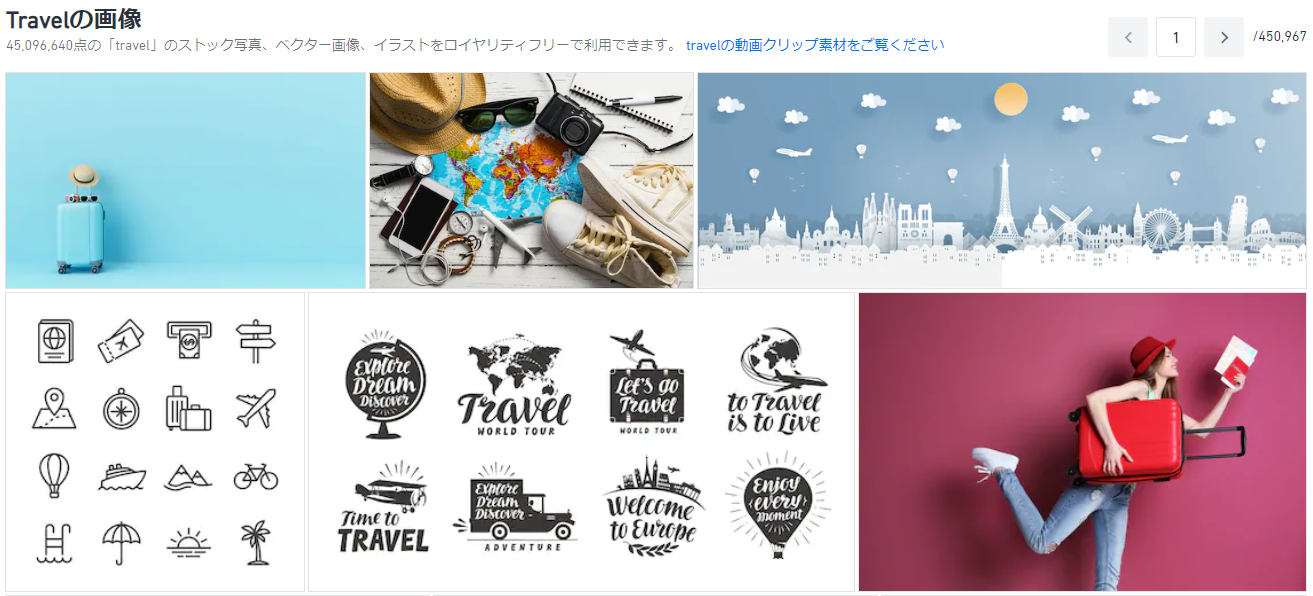This screenshot has height=596, width=1313.
Task: Click the page number input field
Action: click(x=1176, y=37)
